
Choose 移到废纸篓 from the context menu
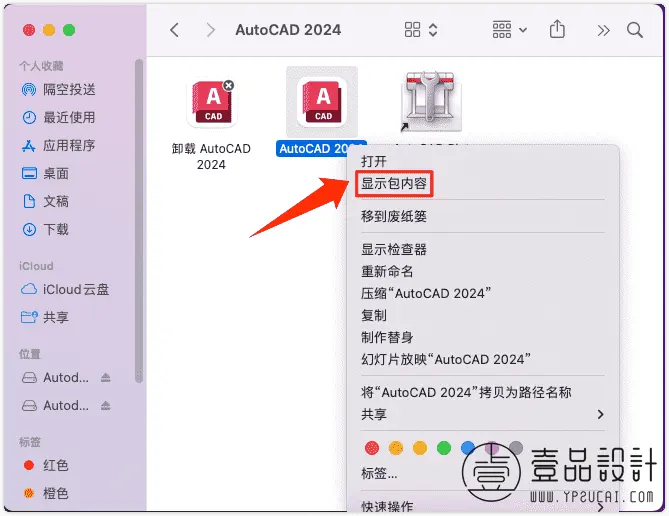point(394,216)
